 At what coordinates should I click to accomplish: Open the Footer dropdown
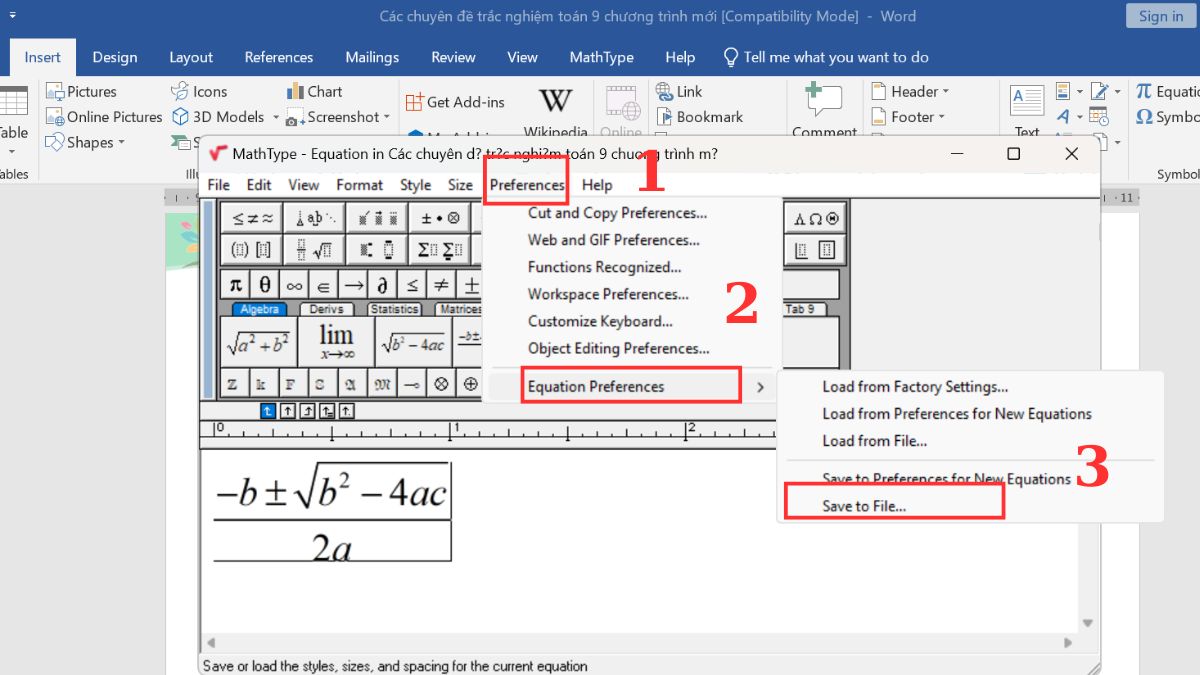tap(907, 117)
